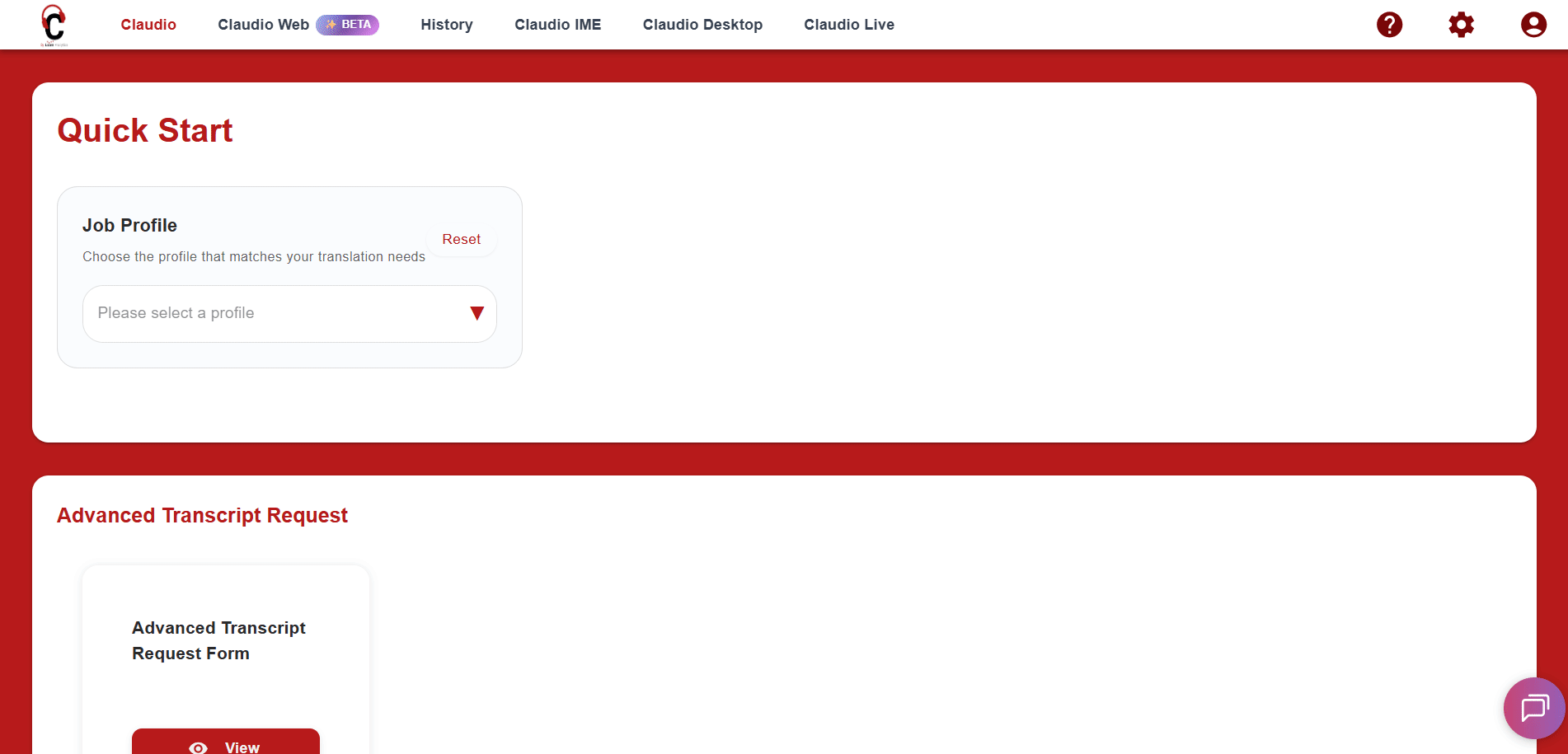This screenshot has height=754, width=1568.
Task: Select the Claudio Live tab
Action: pos(849,25)
